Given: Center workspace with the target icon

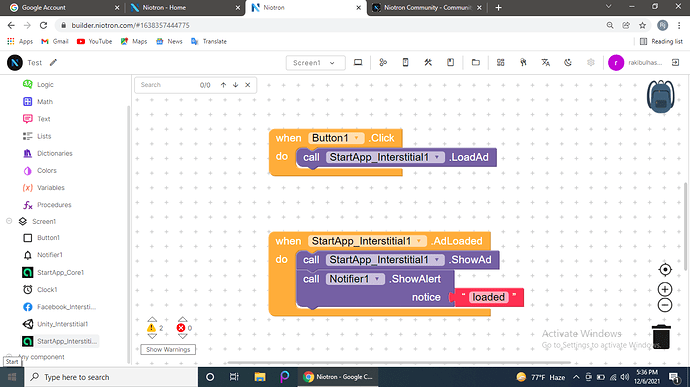Looking at the screenshot, I should point(665,269).
